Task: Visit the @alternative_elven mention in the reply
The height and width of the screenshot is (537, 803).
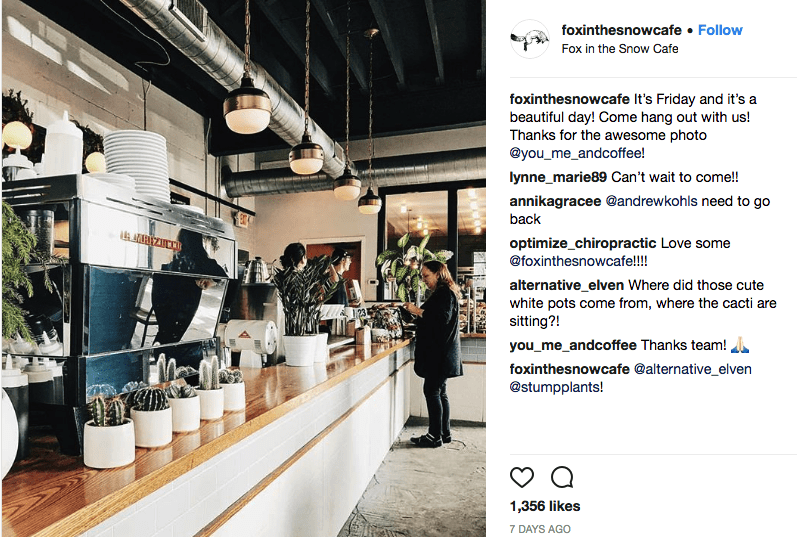Action: click(693, 369)
